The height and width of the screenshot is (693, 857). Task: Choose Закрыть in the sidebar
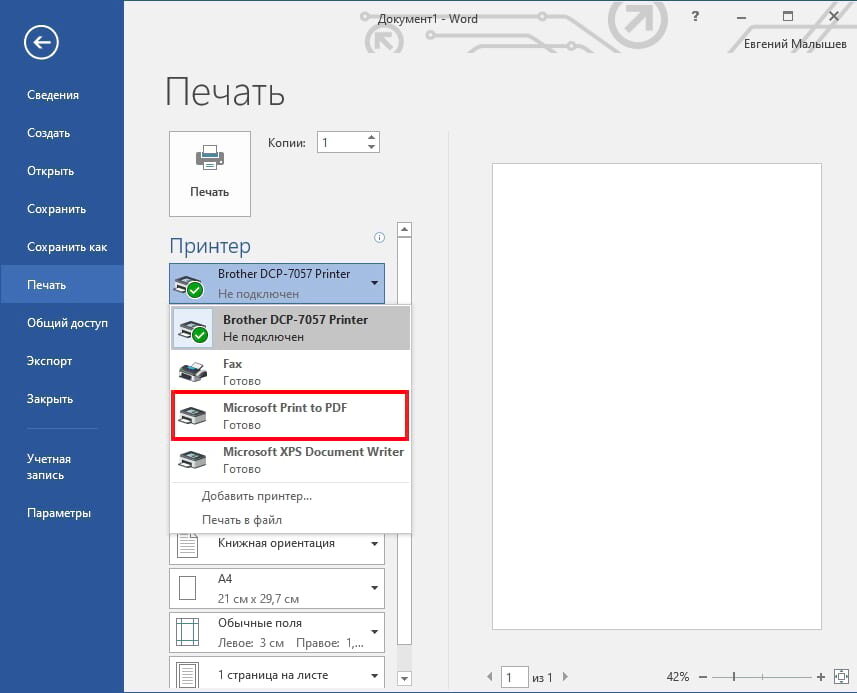pos(50,399)
